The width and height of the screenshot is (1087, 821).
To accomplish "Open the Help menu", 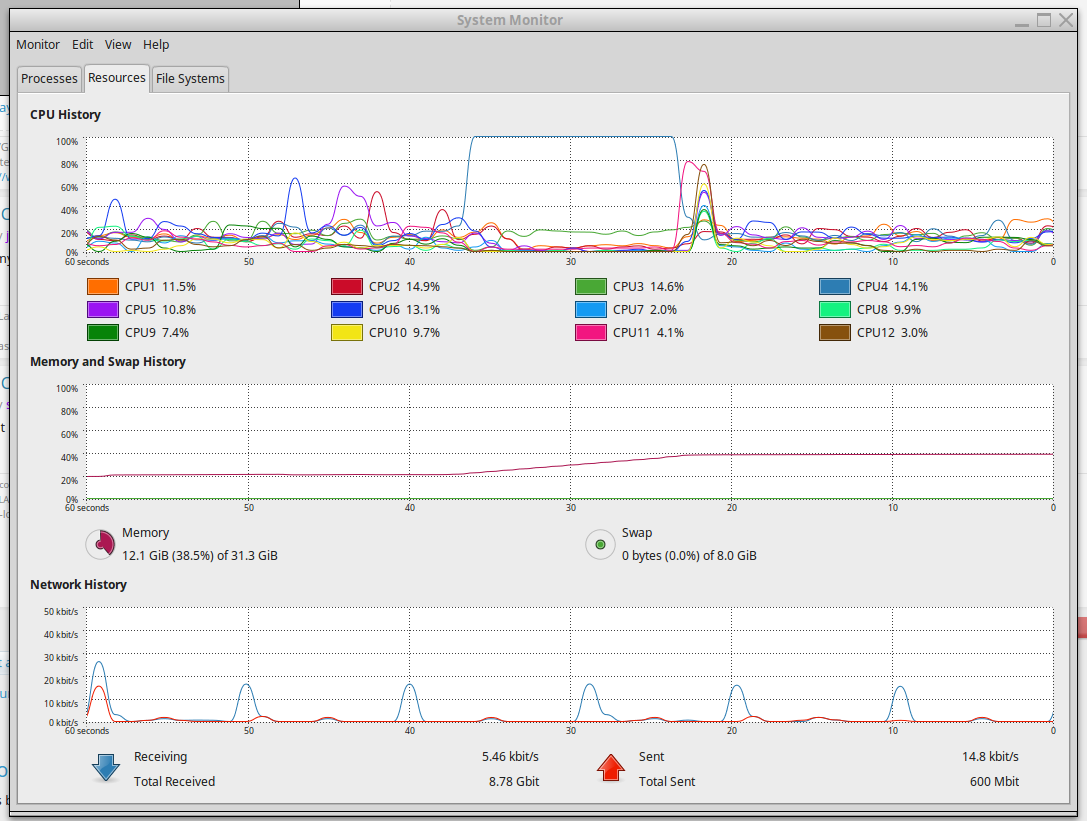I will point(156,44).
